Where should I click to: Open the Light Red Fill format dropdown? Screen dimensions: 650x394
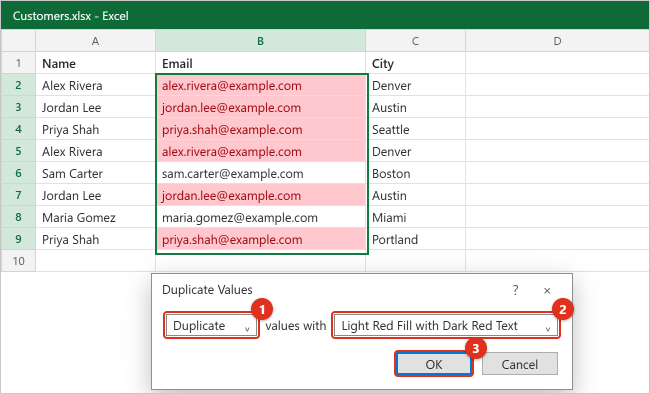coord(446,326)
